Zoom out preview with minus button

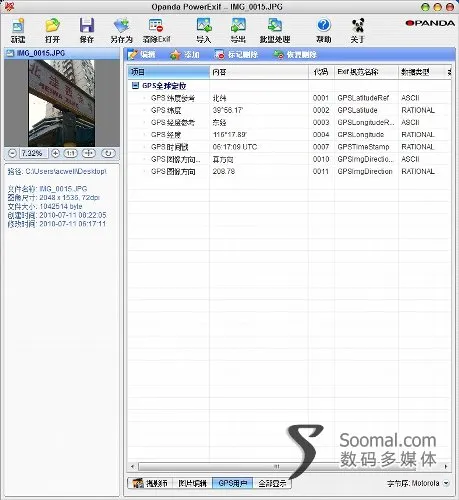point(12,153)
